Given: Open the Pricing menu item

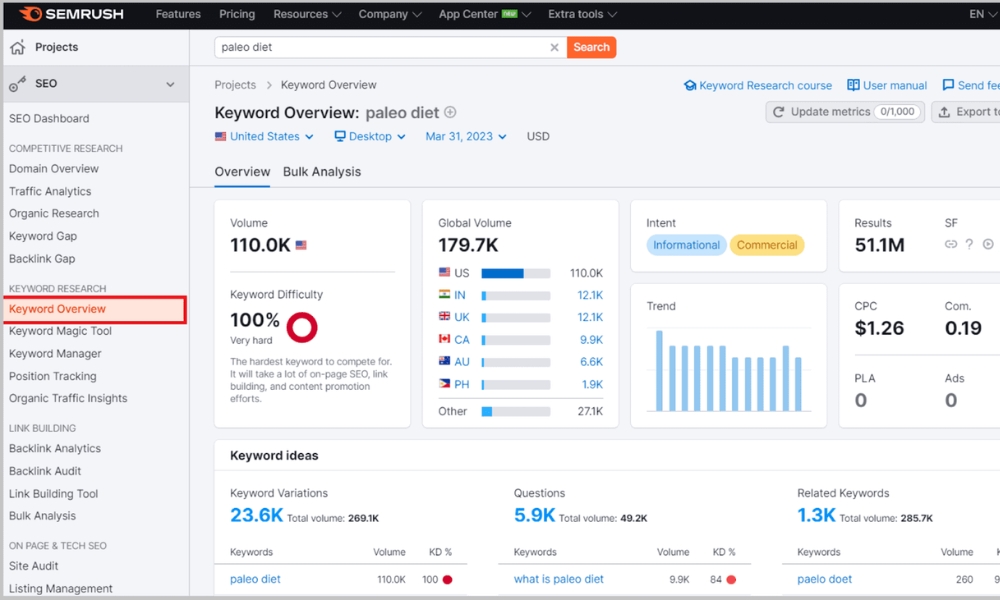Looking at the screenshot, I should [237, 14].
